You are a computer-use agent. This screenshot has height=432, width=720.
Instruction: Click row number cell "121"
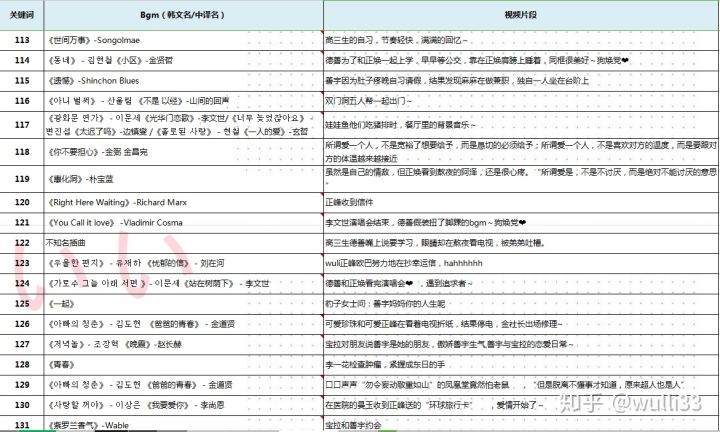tap(22, 223)
